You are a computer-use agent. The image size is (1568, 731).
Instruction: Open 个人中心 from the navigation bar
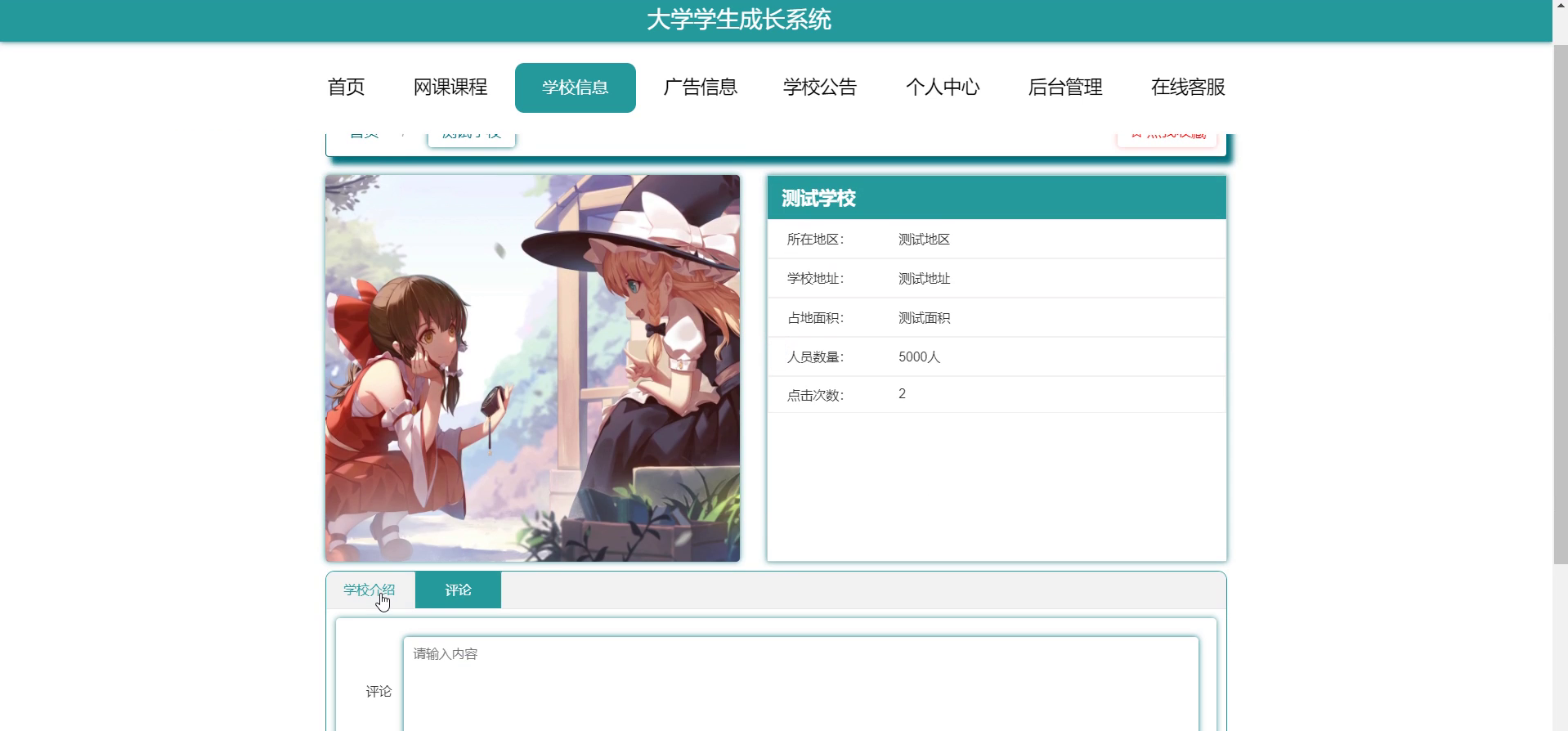(x=943, y=87)
